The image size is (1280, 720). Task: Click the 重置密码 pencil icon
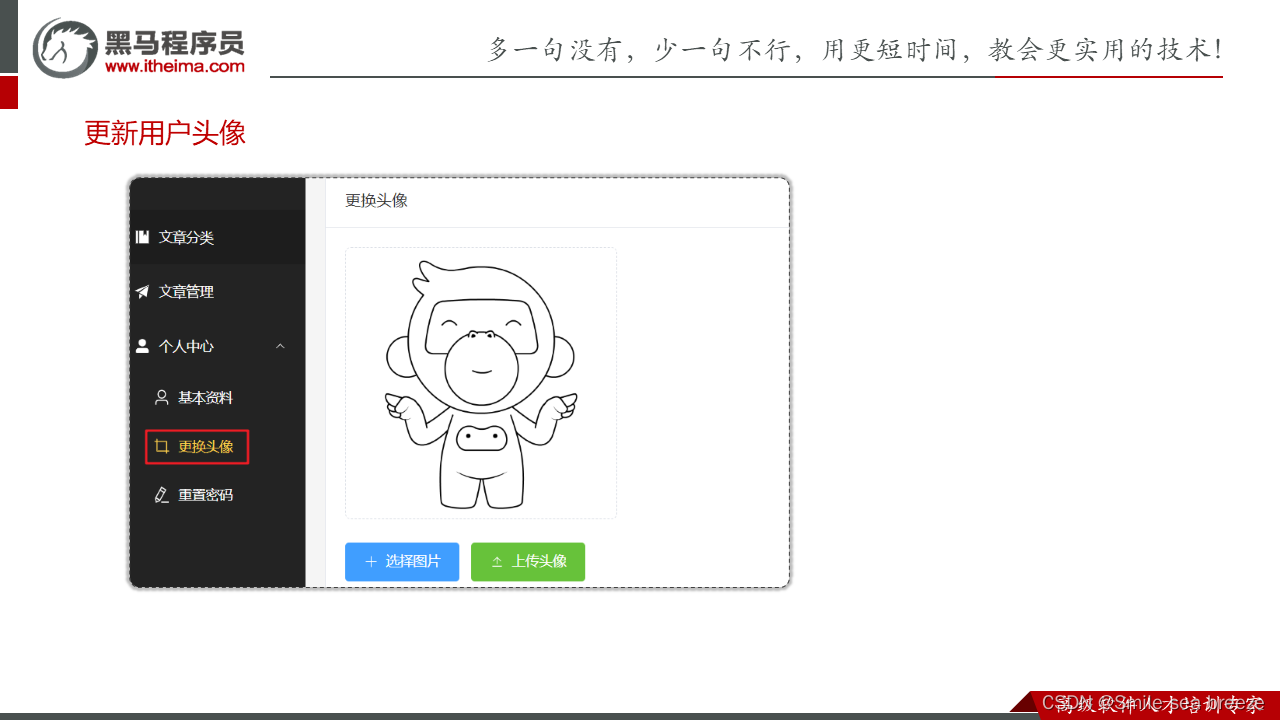click(x=161, y=495)
